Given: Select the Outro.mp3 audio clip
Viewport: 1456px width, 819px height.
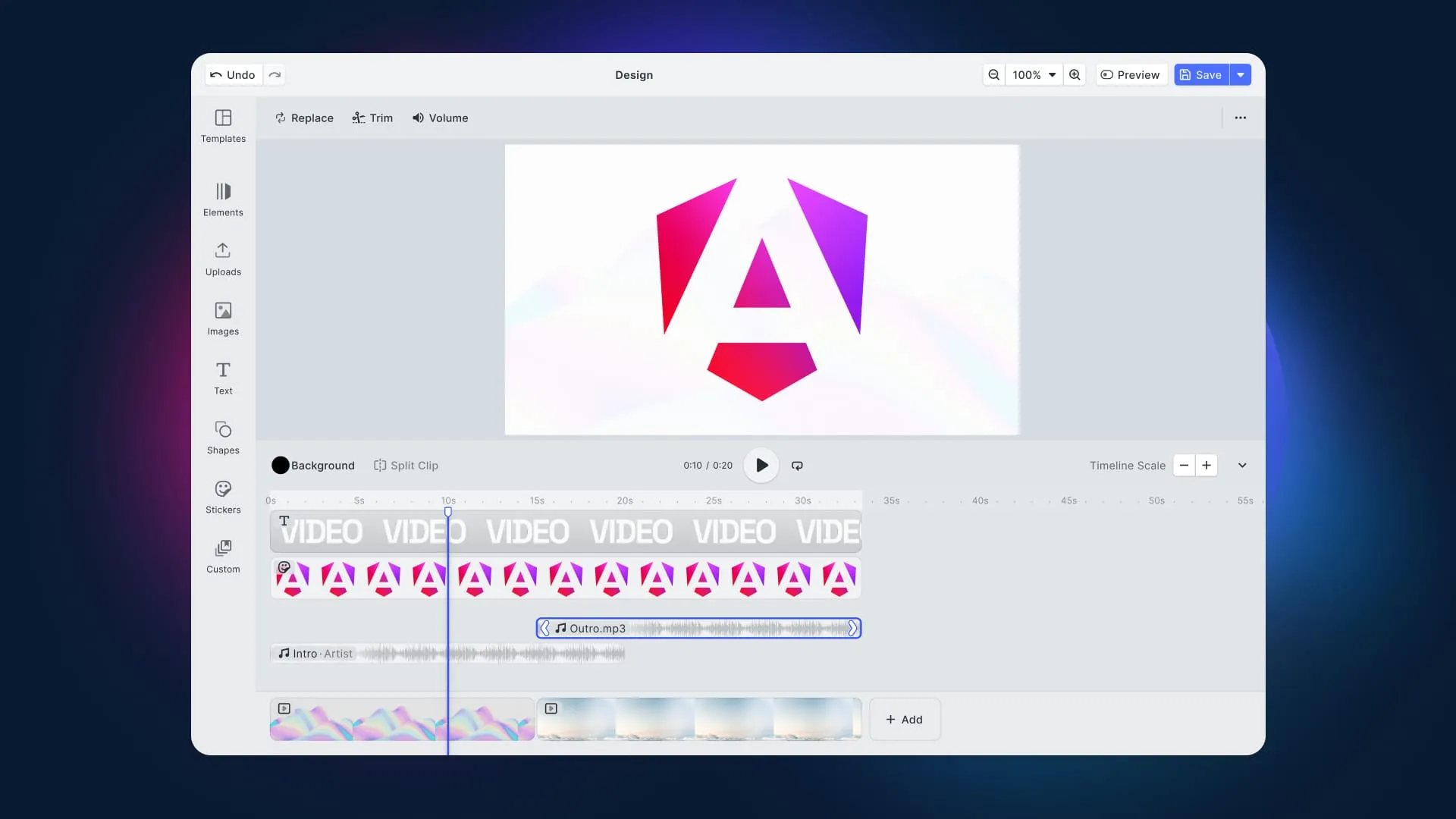Looking at the screenshot, I should [698, 628].
